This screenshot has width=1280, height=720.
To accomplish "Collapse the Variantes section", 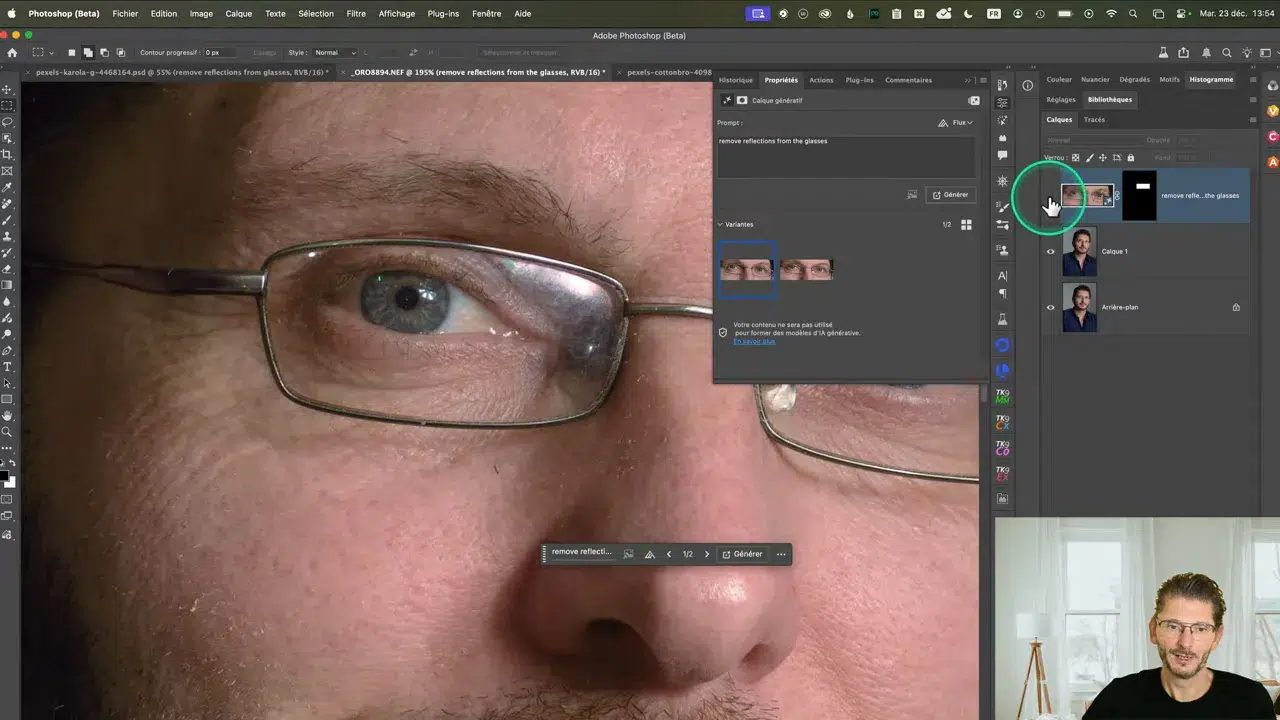I will (720, 224).
